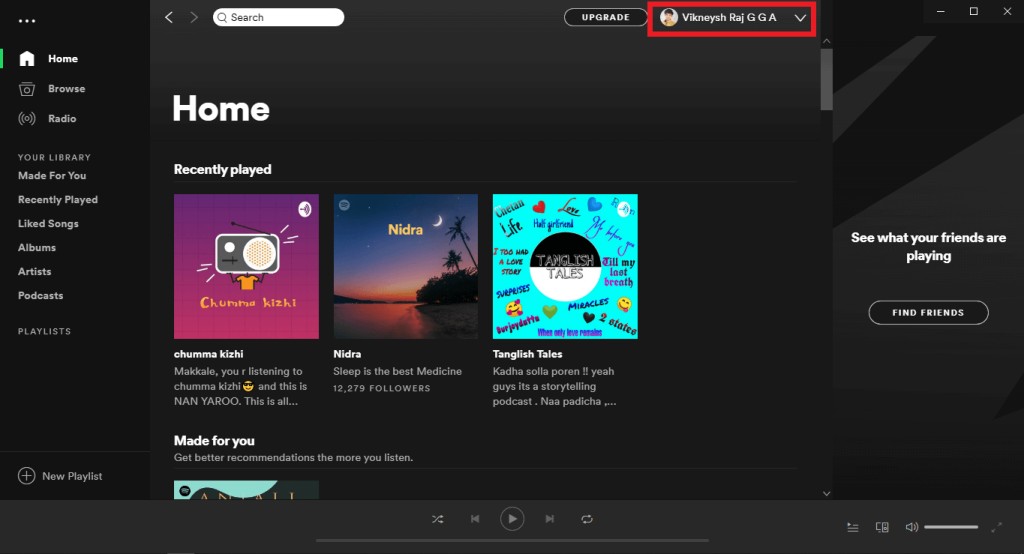Screen dimensions: 1024x554
Task: Open the Nidra album thumbnail
Action: tap(405, 266)
